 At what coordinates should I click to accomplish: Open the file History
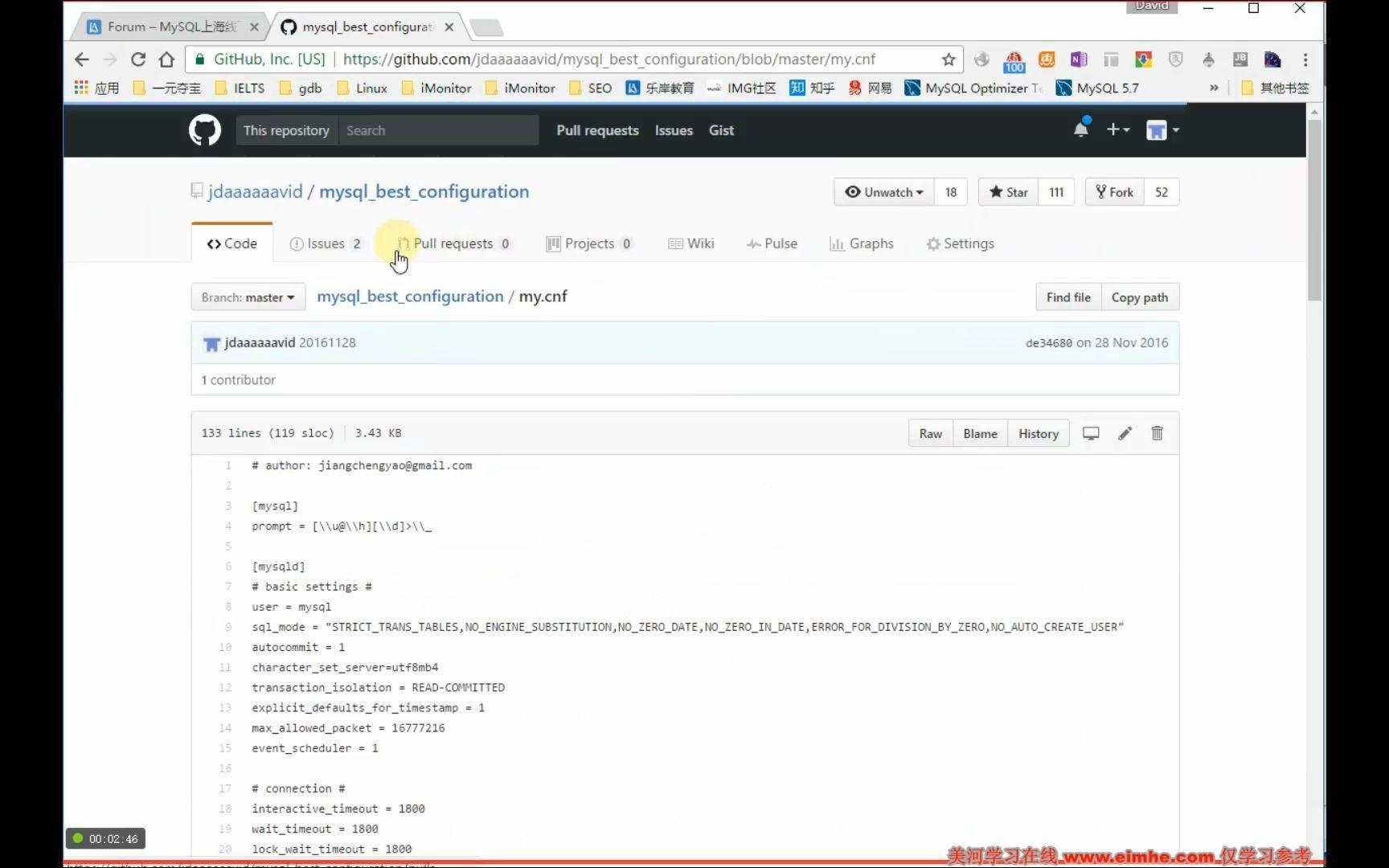click(1039, 433)
